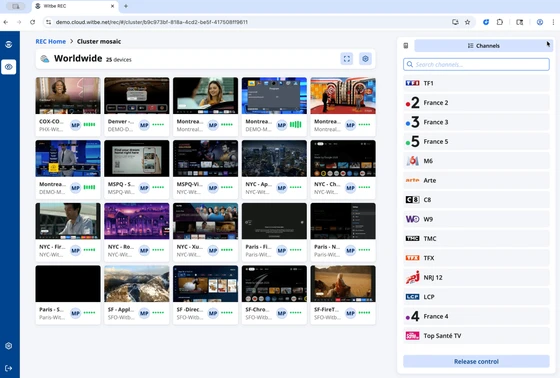Focus the Search channels field

[476, 65]
